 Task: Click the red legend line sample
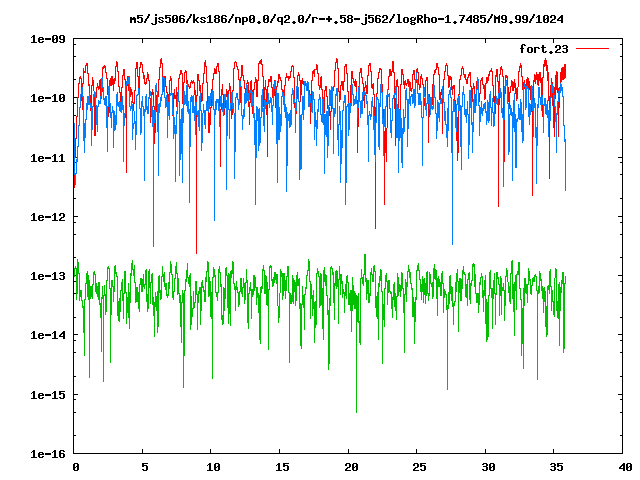click(592, 49)
